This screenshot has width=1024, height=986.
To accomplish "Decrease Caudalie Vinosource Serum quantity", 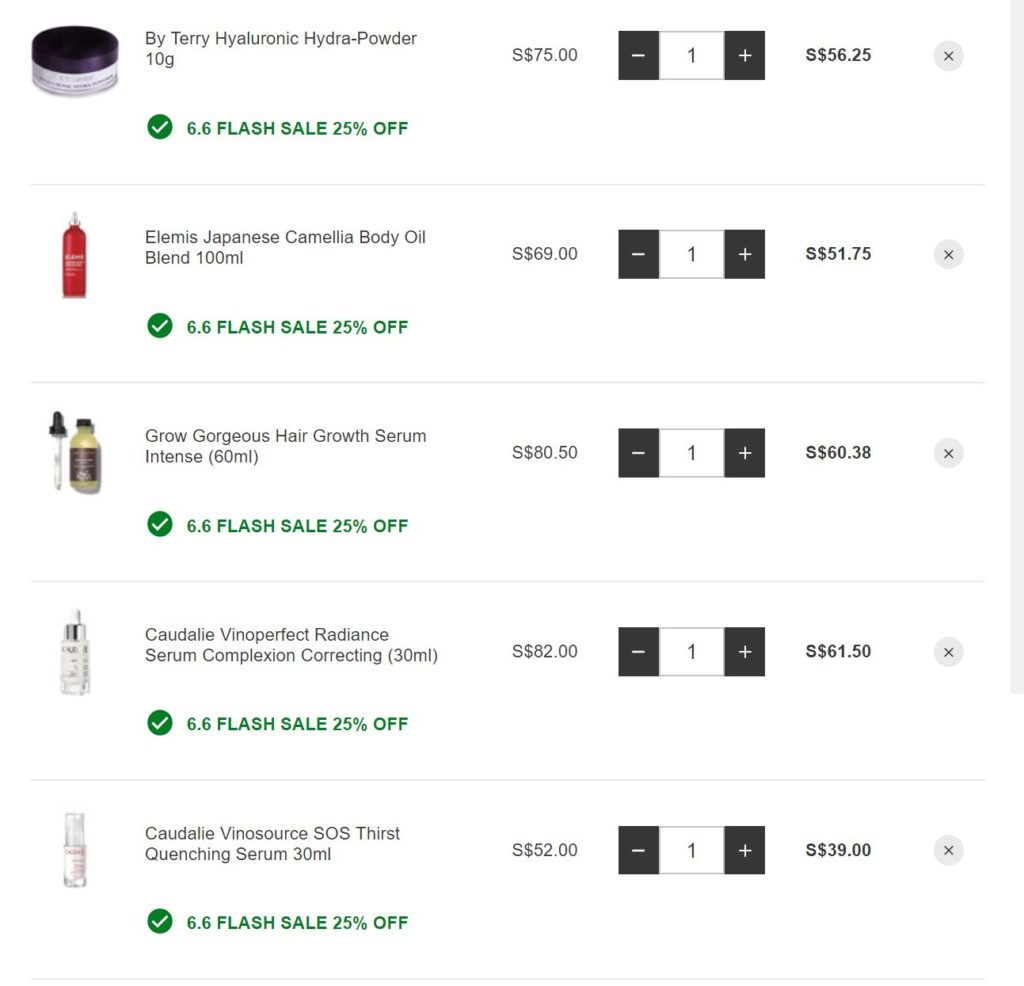I will pos(638,851).
